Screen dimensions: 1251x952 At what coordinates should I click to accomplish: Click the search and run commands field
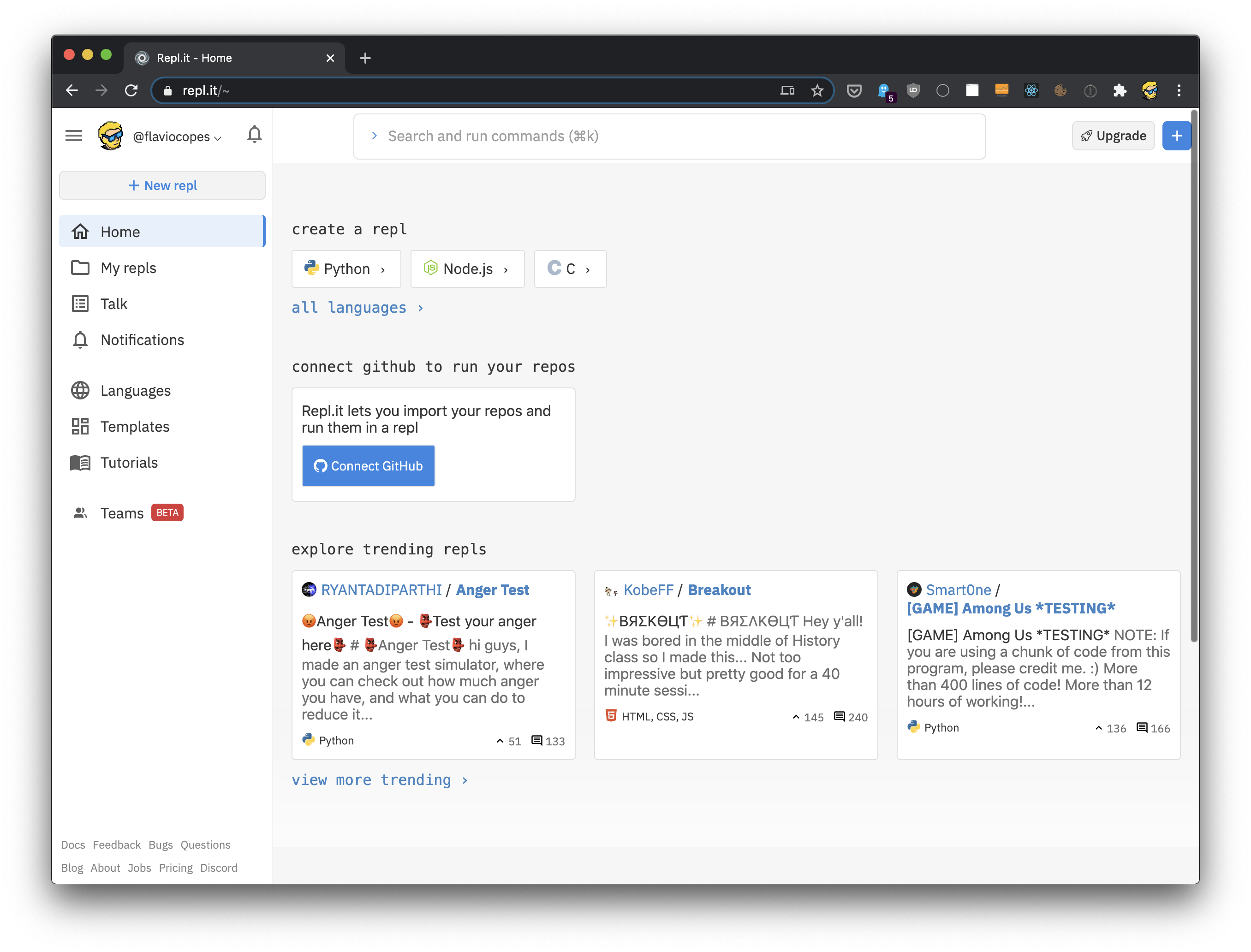coord(669,137)
